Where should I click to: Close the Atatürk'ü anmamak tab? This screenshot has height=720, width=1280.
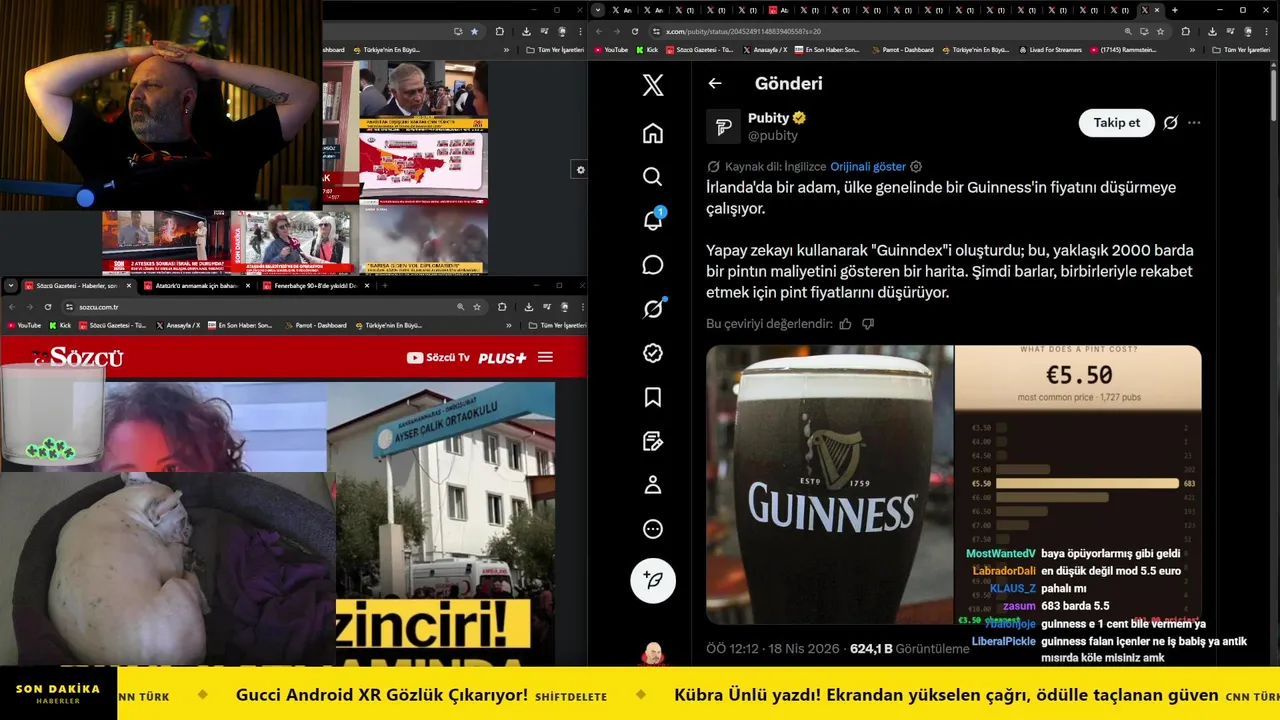point(247,286)
